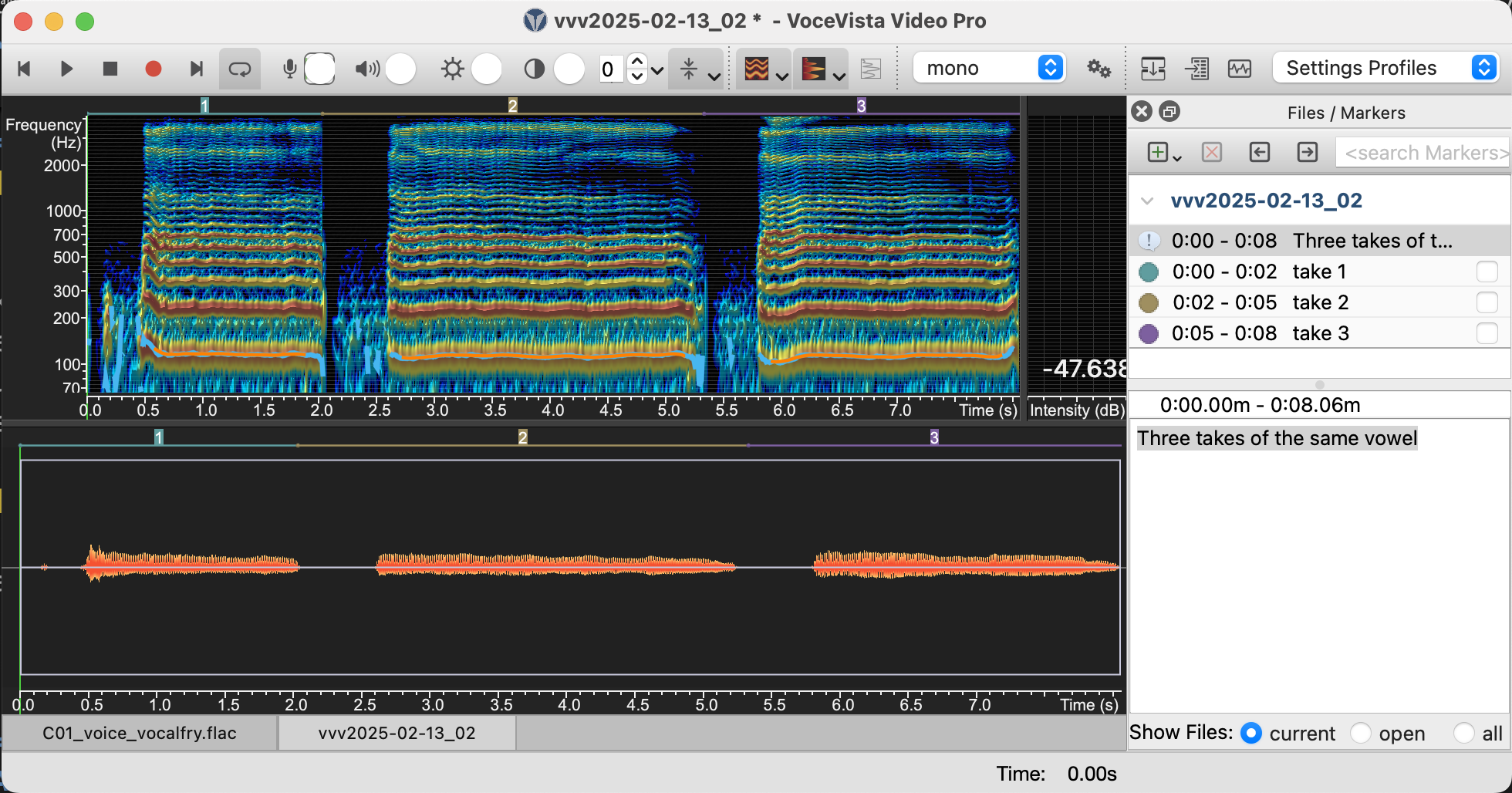
Task: Click the spectrogram view icon
Action: [x=756, y=69]
